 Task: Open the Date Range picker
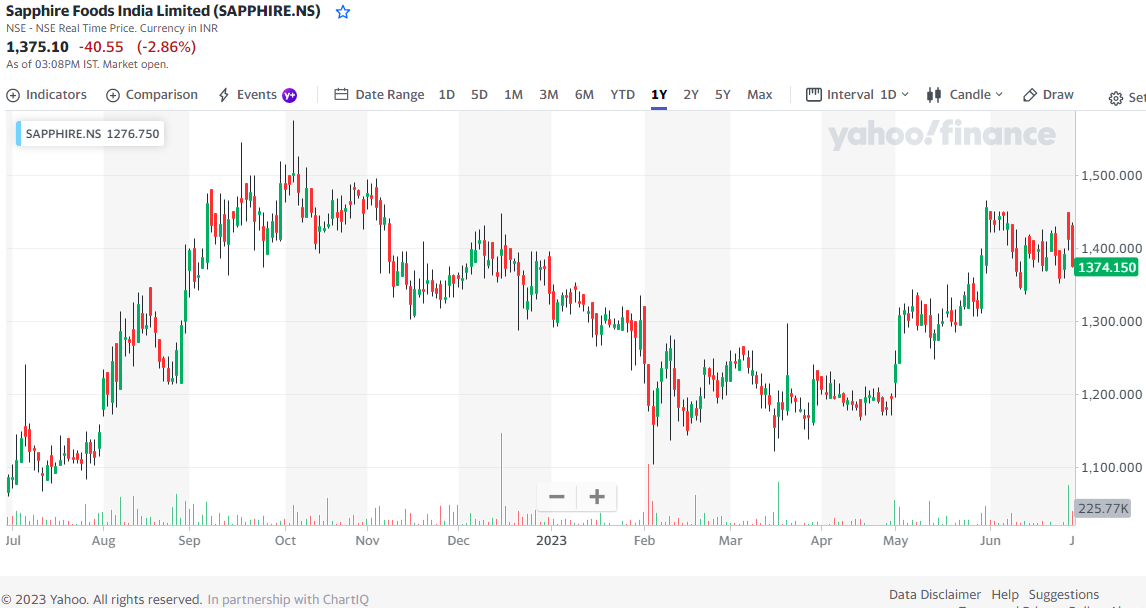tap(379, 95)
